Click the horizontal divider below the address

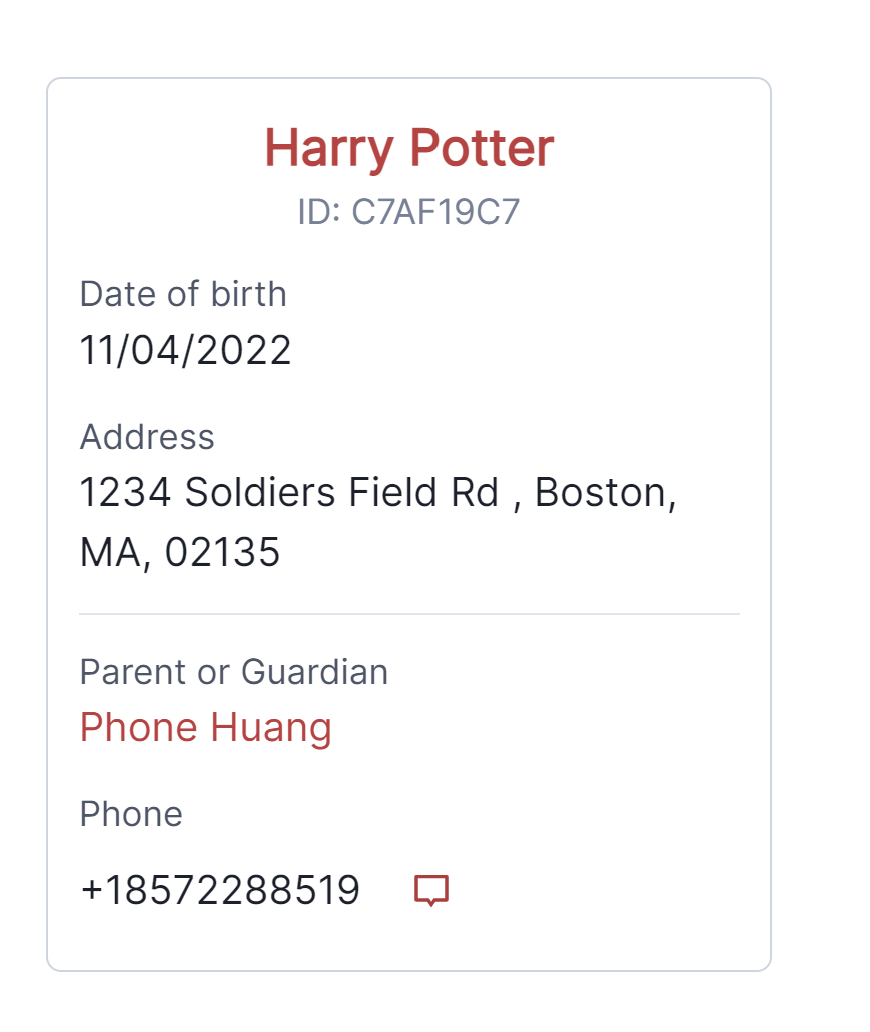(409, 613)
